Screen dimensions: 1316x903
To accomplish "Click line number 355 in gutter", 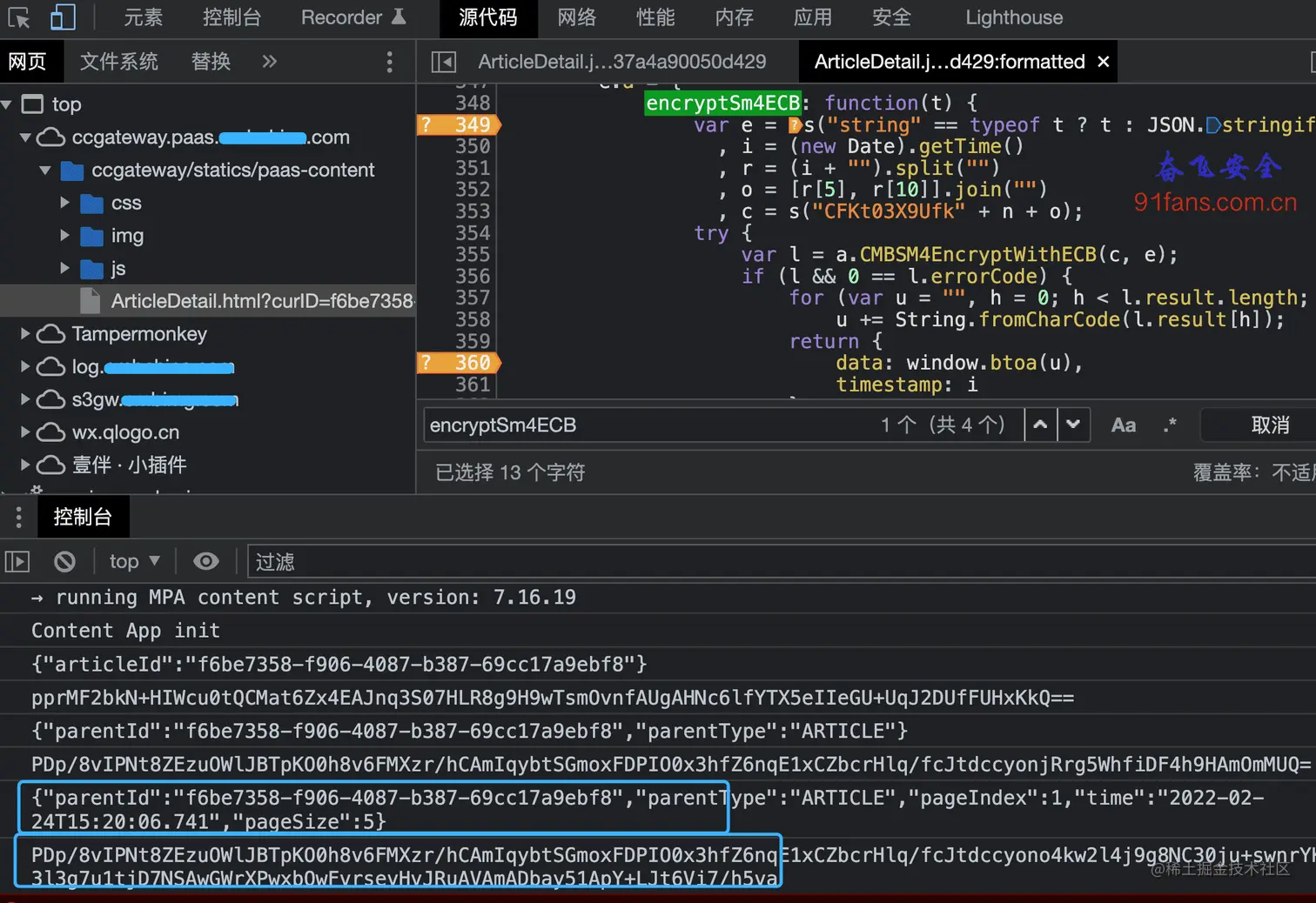I will (x=473, y=255).
